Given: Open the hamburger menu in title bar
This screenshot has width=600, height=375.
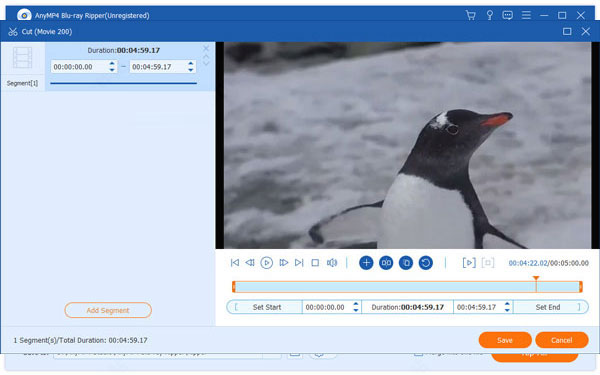Looking at the screenshot, I should 526,15.
